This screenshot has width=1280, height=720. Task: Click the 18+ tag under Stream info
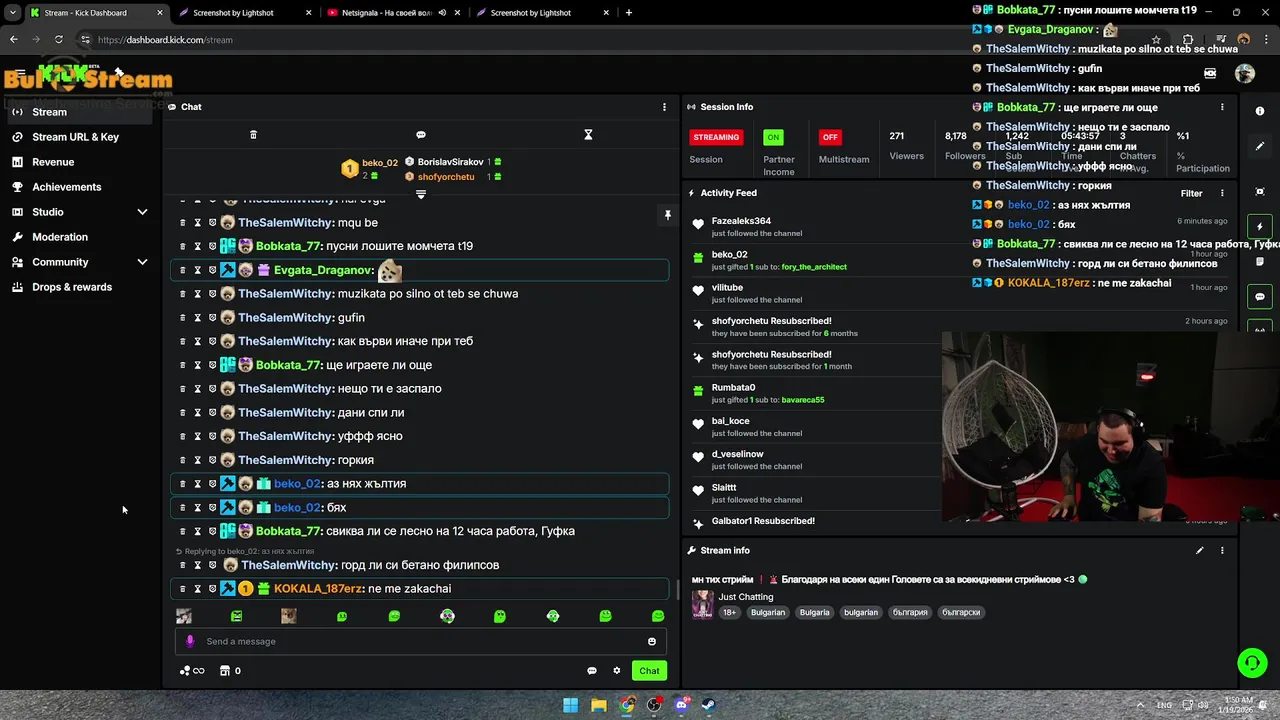729,612
